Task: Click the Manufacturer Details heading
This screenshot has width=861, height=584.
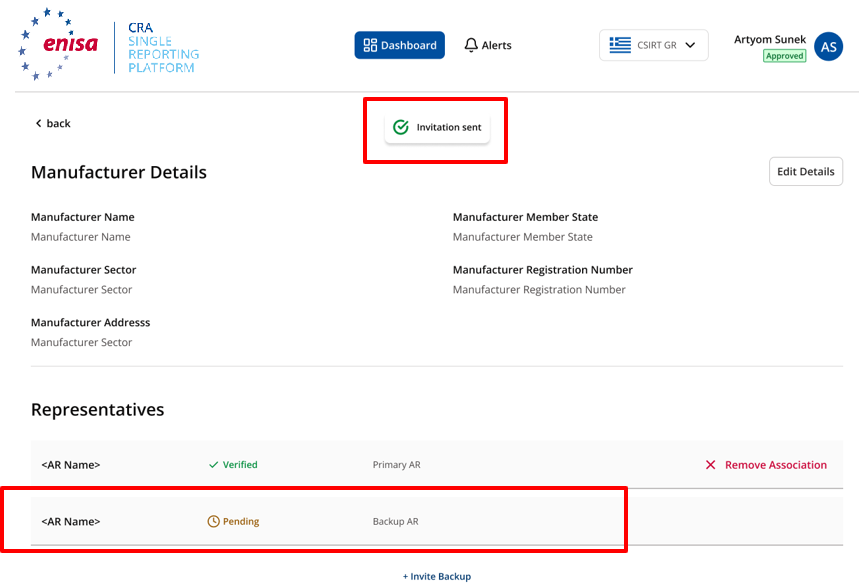Action: point(119,172)
